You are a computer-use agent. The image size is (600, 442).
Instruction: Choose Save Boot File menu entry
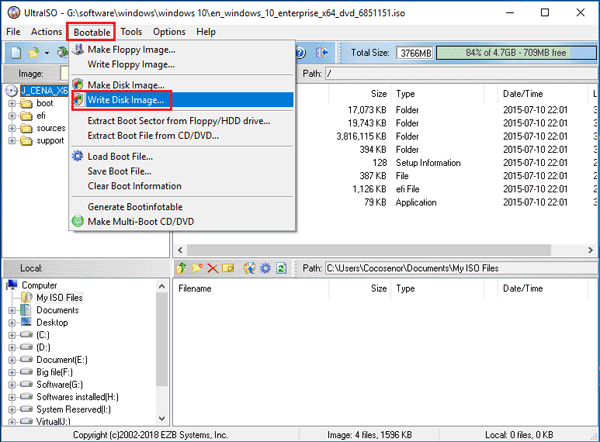pos(119,171)
